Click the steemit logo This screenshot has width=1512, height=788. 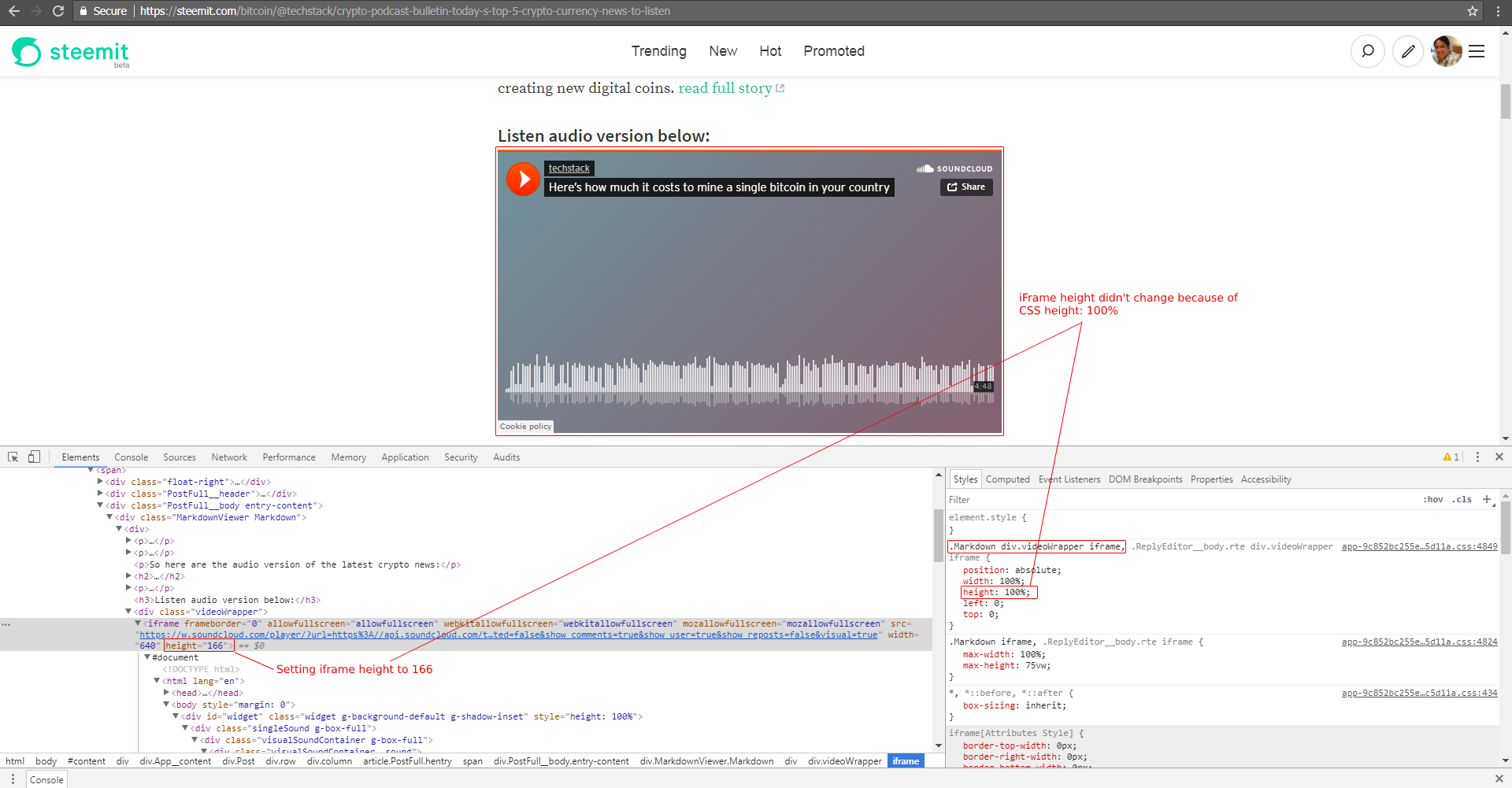(x=71, y=52)
